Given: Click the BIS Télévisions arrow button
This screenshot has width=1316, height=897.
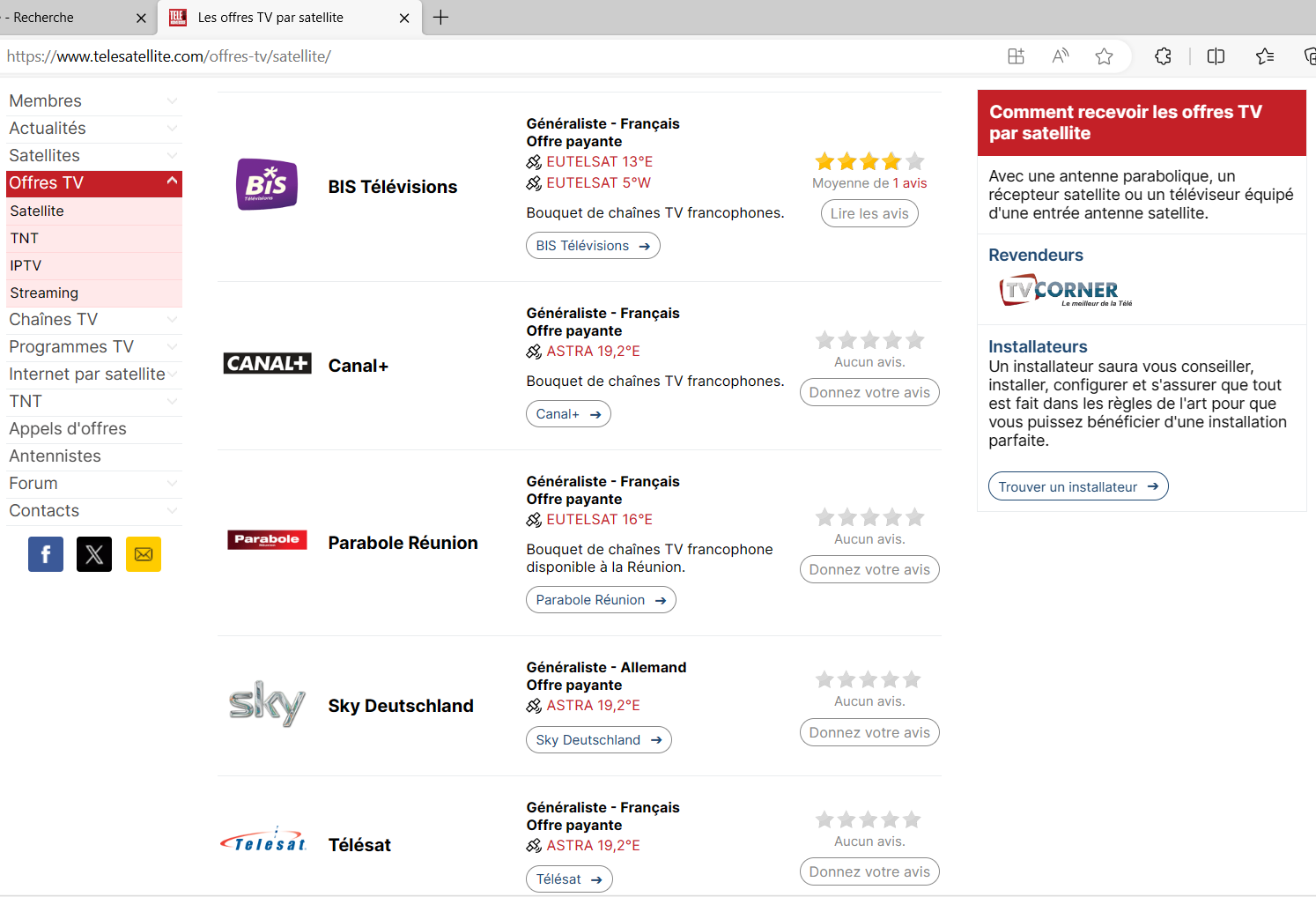Looking at the screenshot, I should tap(593, 246).
